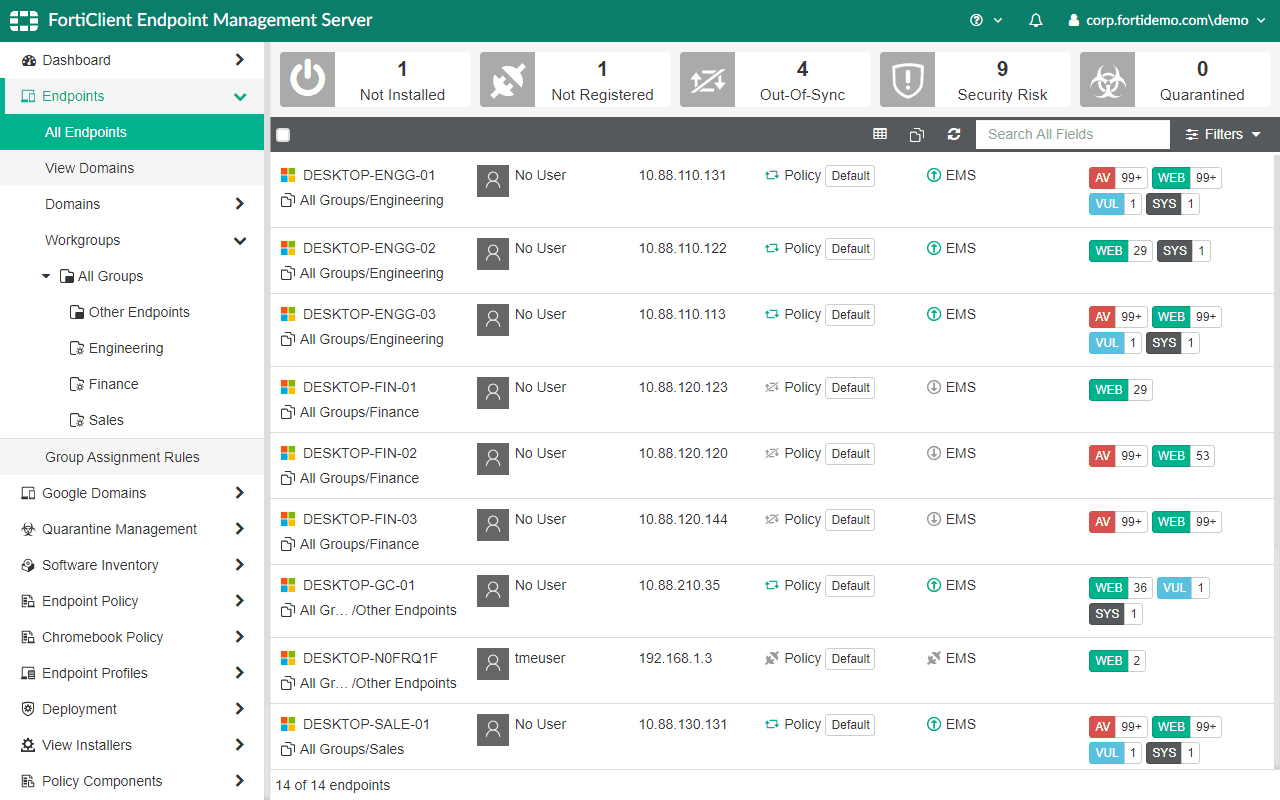Viewport: 1280px width, 800px height.
Task: Click the WEB 2 badge for DESKTOP-N0FRQ1F
Action: pyautogui.click(x=1117, y=661)
